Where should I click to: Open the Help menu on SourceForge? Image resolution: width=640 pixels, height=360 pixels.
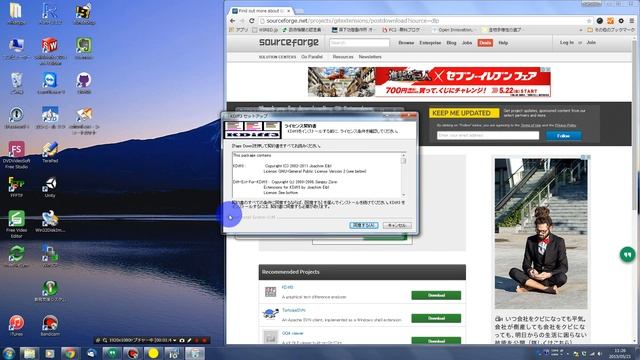503,43
